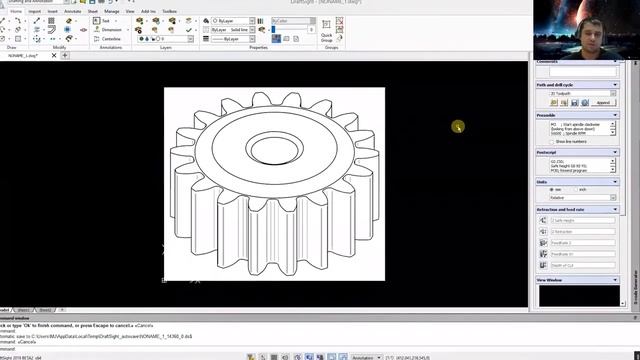Click the blue gear icon left of Append
Screen dimensions: 640x360
click(585, 103)
